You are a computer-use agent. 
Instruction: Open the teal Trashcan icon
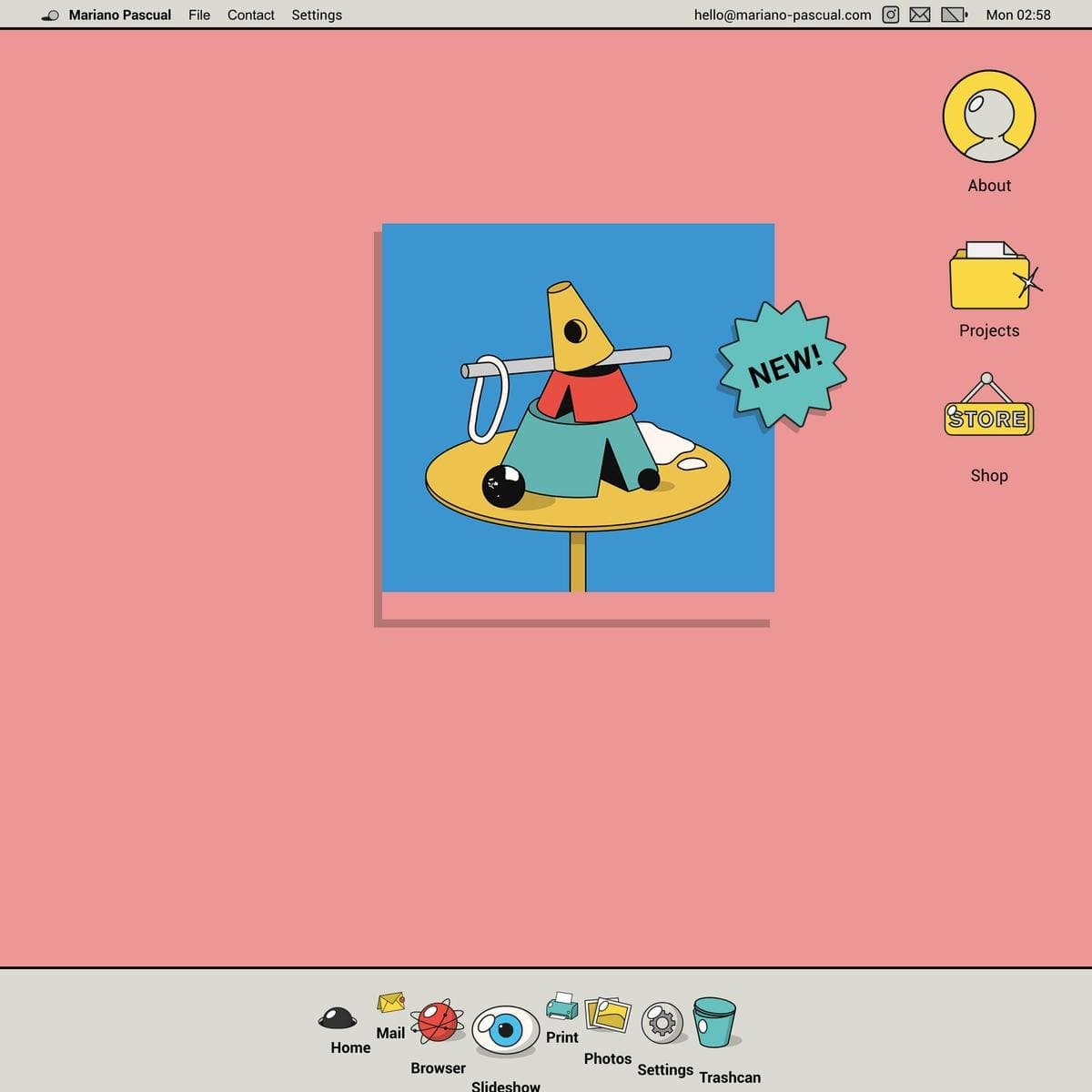click(714, 1022)
